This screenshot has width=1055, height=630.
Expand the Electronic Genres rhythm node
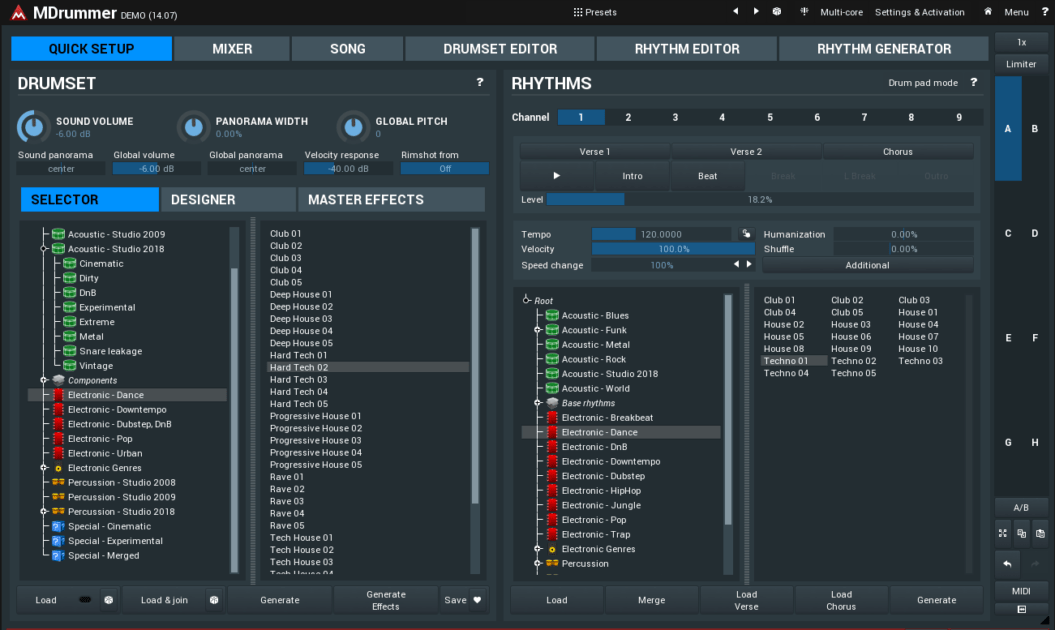coord(538,549)
